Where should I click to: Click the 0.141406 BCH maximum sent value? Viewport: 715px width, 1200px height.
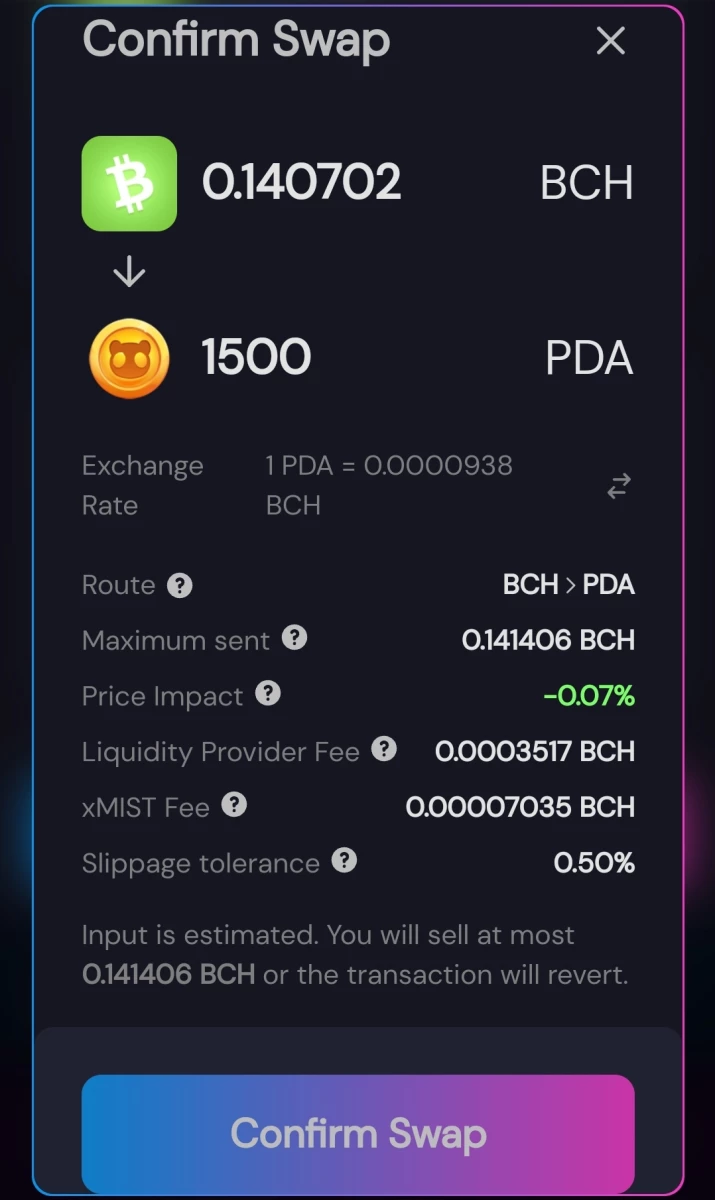(x=548, y=640)
